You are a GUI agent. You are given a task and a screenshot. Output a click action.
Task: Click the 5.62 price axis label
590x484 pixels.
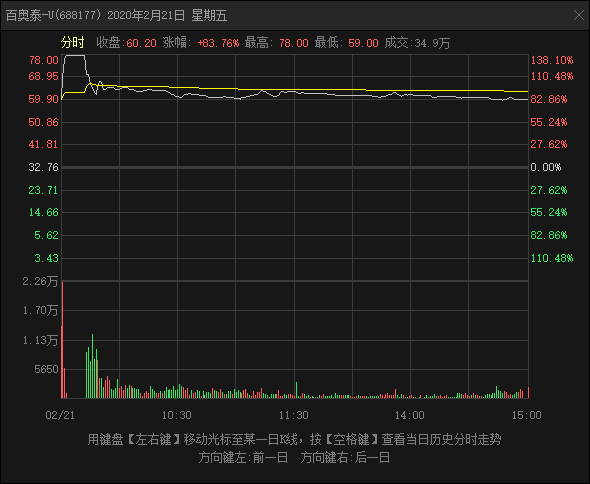[46, 235]
